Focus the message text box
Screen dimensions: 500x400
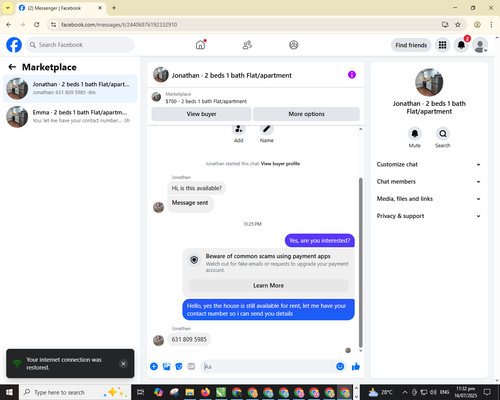pyautogui.click(x=268, y=367)
